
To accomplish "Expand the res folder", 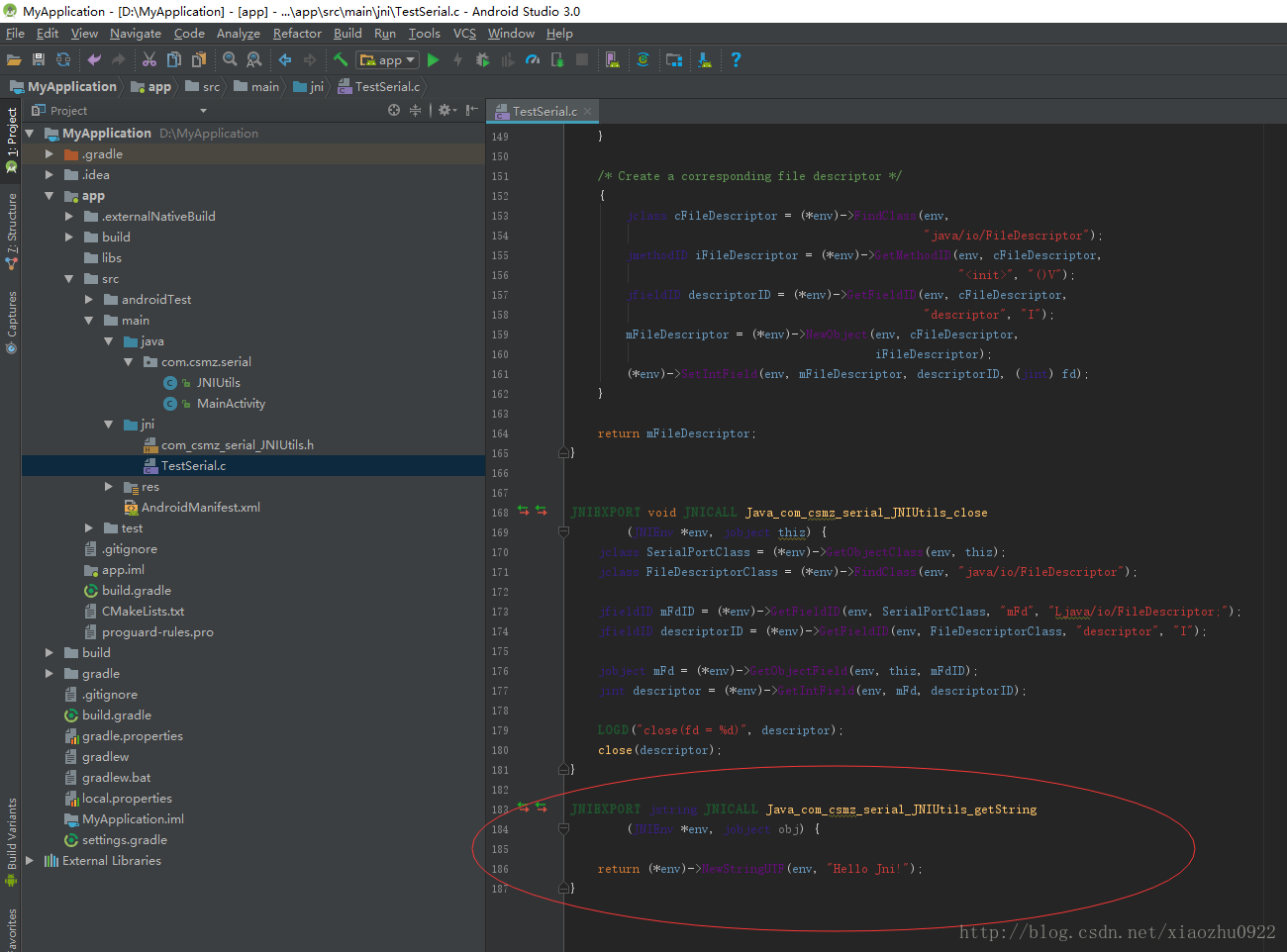I will point(109,487).
